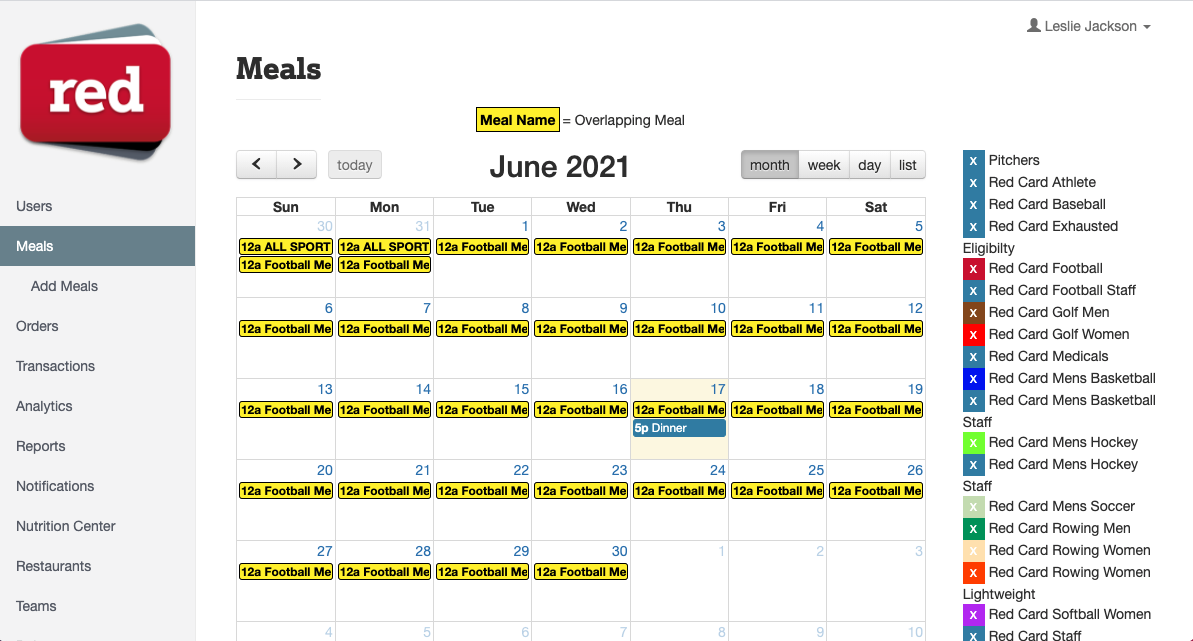Switch calendar to list view
This screenshot has width=1193, height=641.
907,165
